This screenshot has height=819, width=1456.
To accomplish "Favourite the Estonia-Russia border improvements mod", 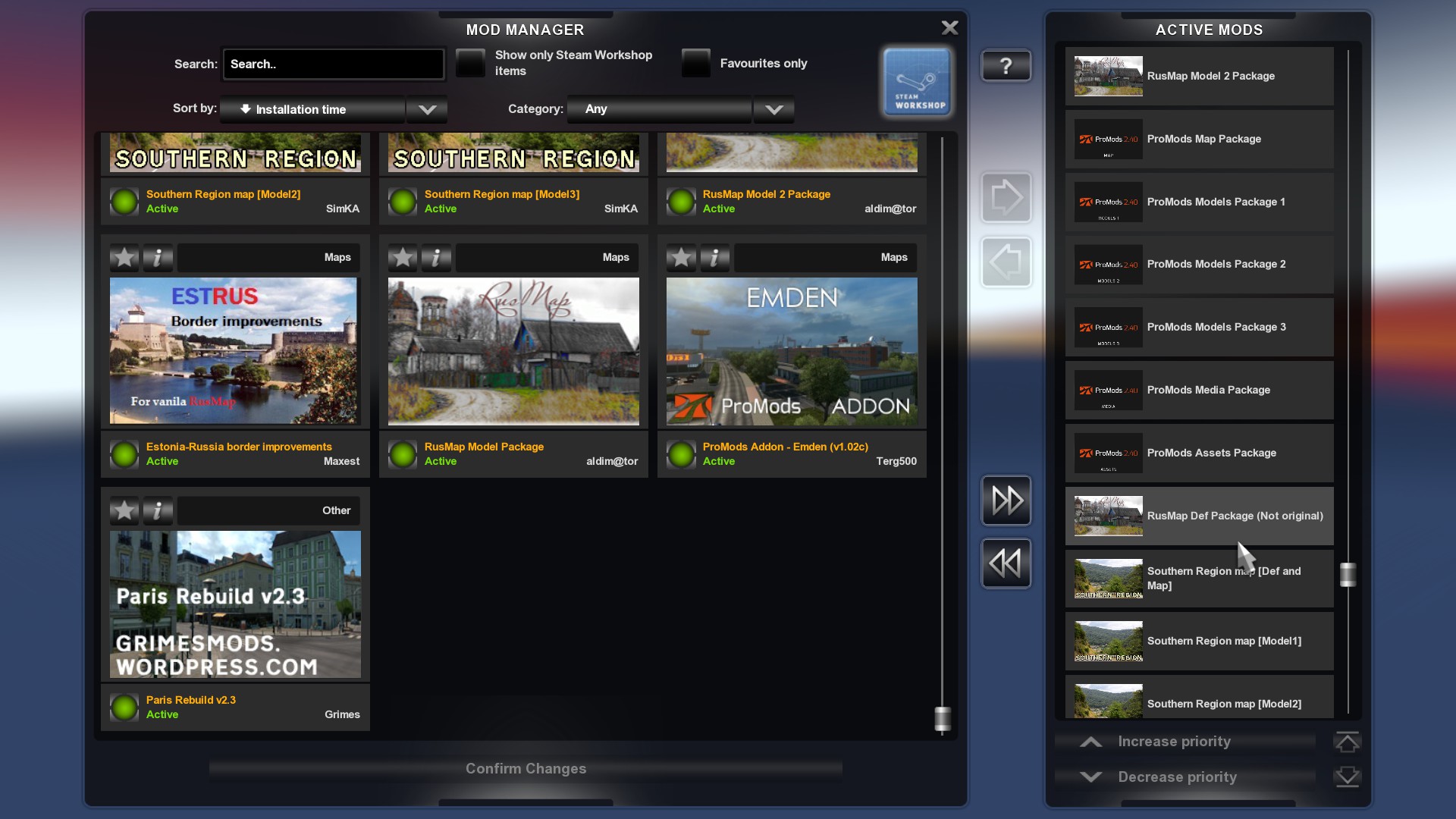I will (124, 258).
